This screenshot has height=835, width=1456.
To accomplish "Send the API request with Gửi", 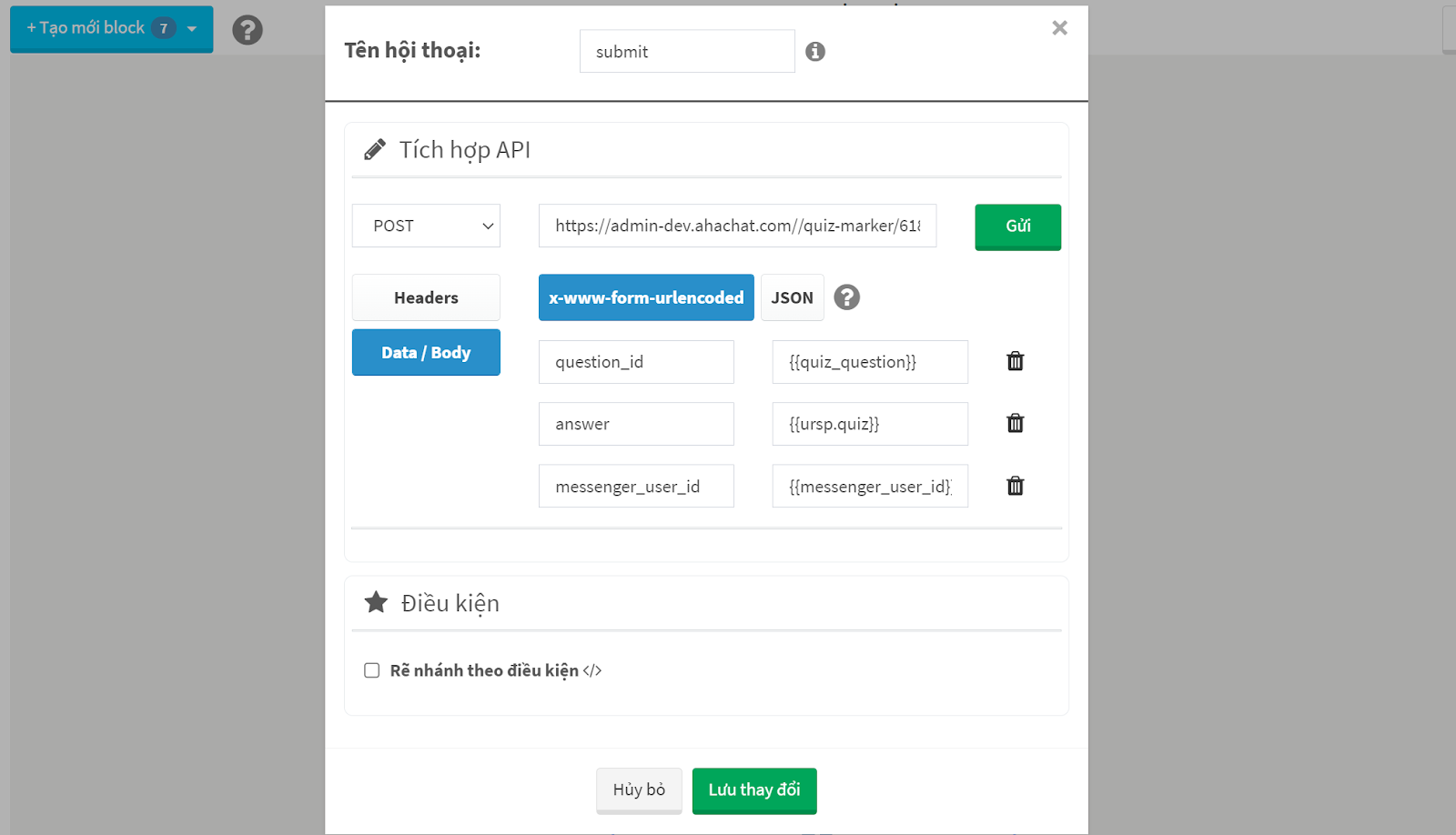I will tap(1018, 226).
